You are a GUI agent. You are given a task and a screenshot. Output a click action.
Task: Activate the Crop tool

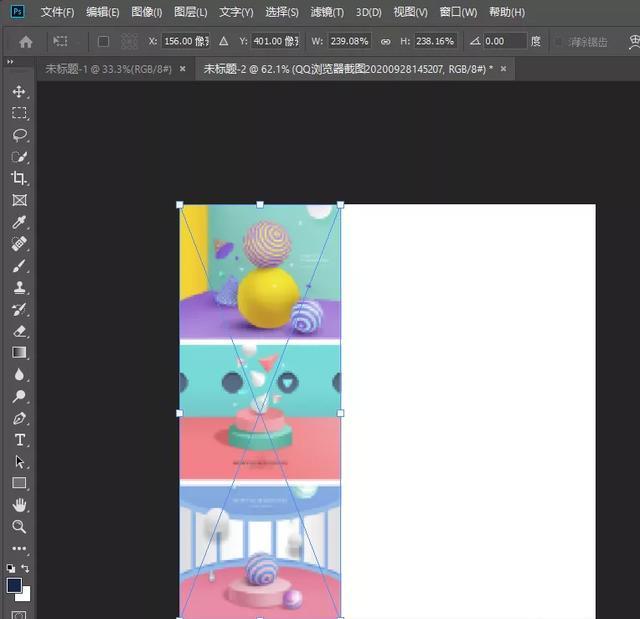pos(19,178)
